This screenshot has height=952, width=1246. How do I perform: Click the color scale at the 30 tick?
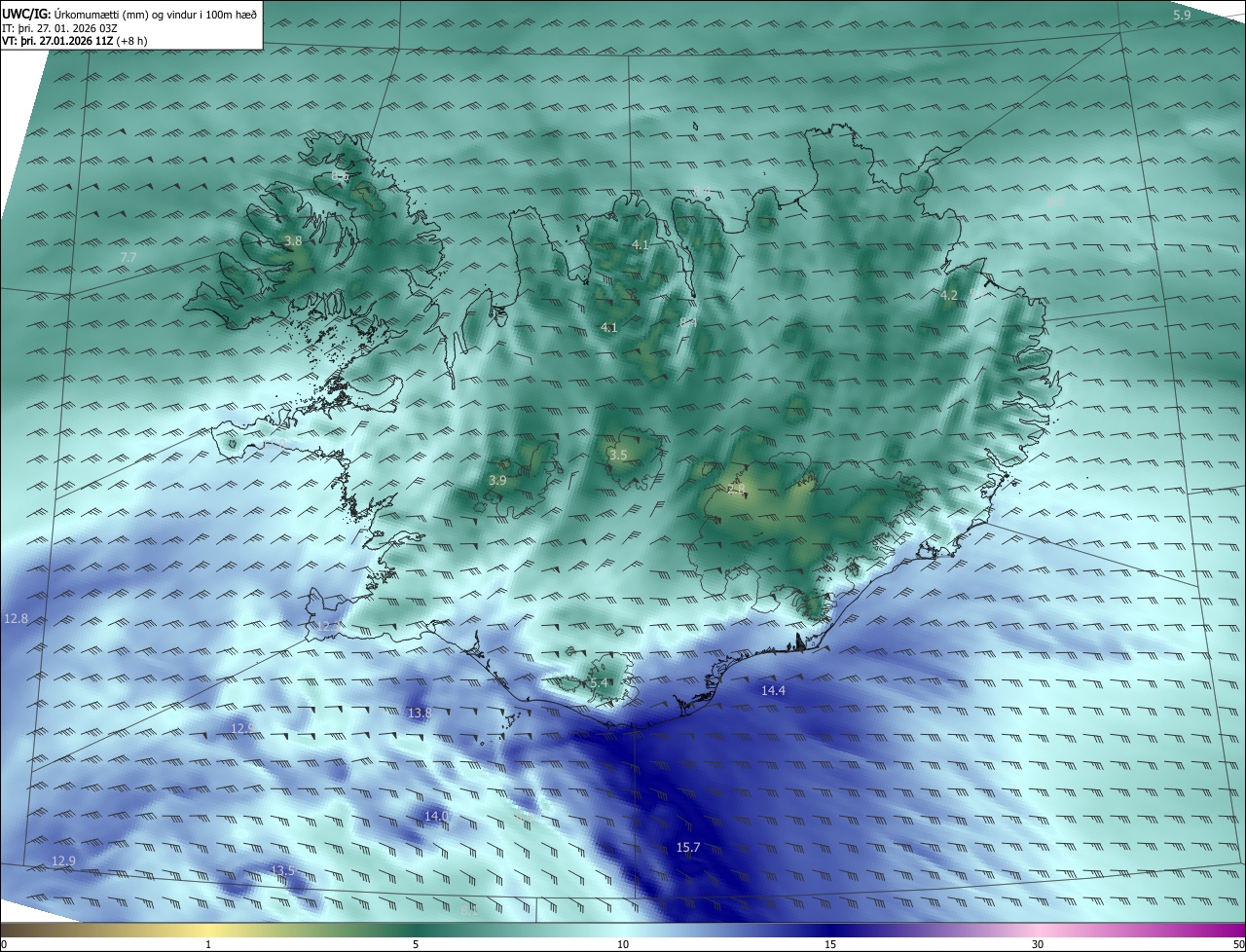coord(1038,930)
